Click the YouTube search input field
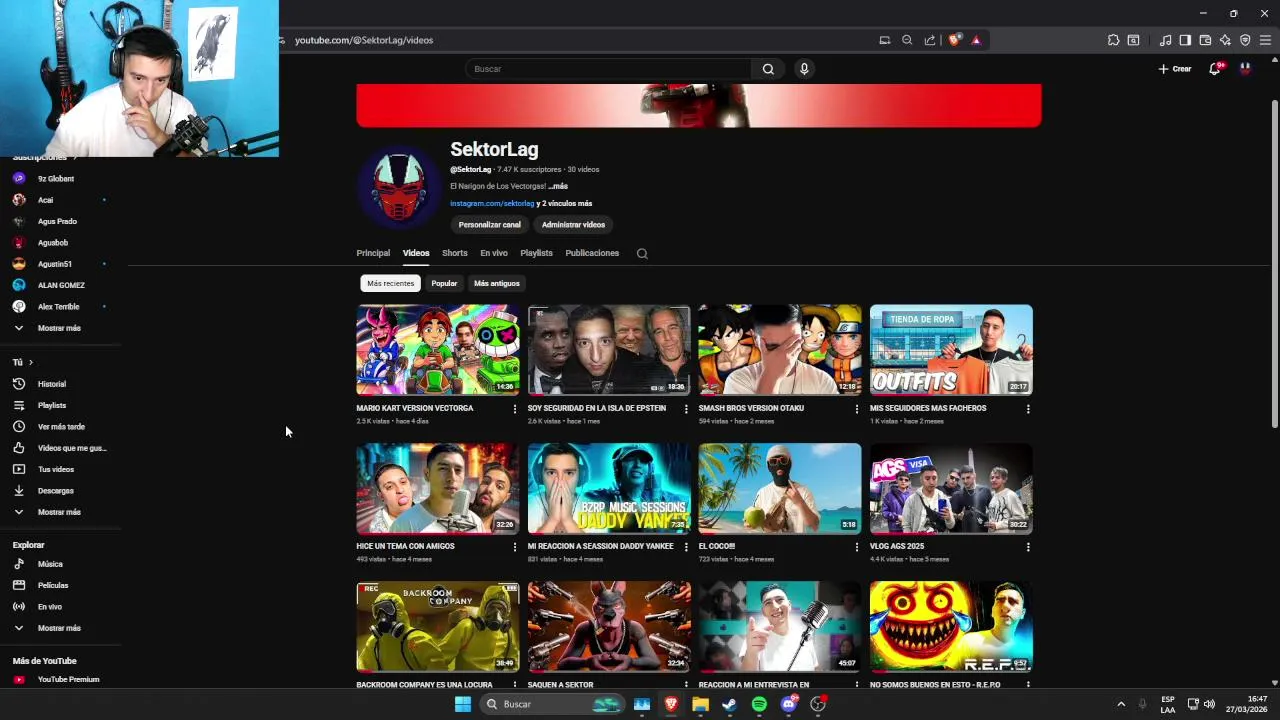 point(608,69)
